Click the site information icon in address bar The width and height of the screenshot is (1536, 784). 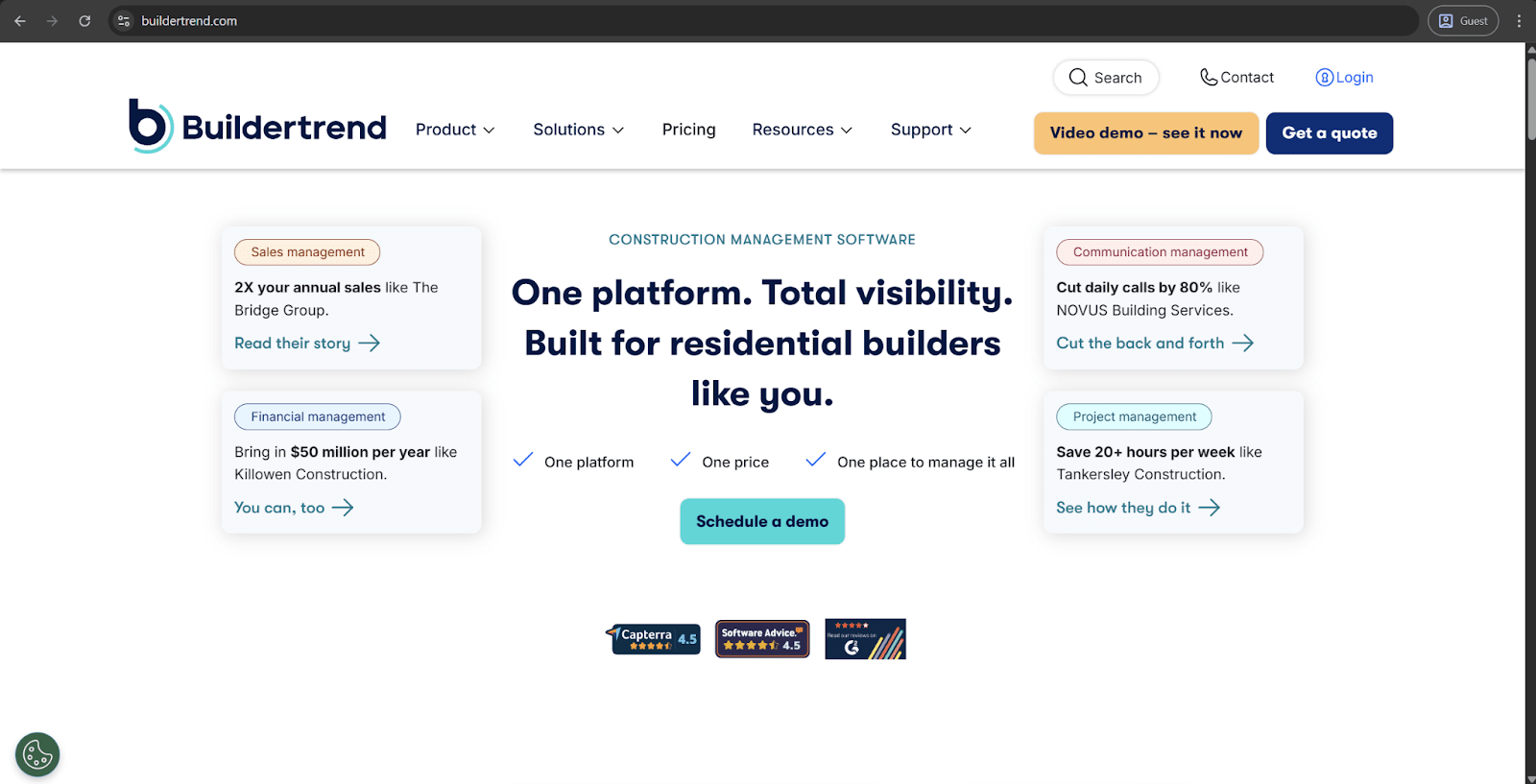[124, 21]
